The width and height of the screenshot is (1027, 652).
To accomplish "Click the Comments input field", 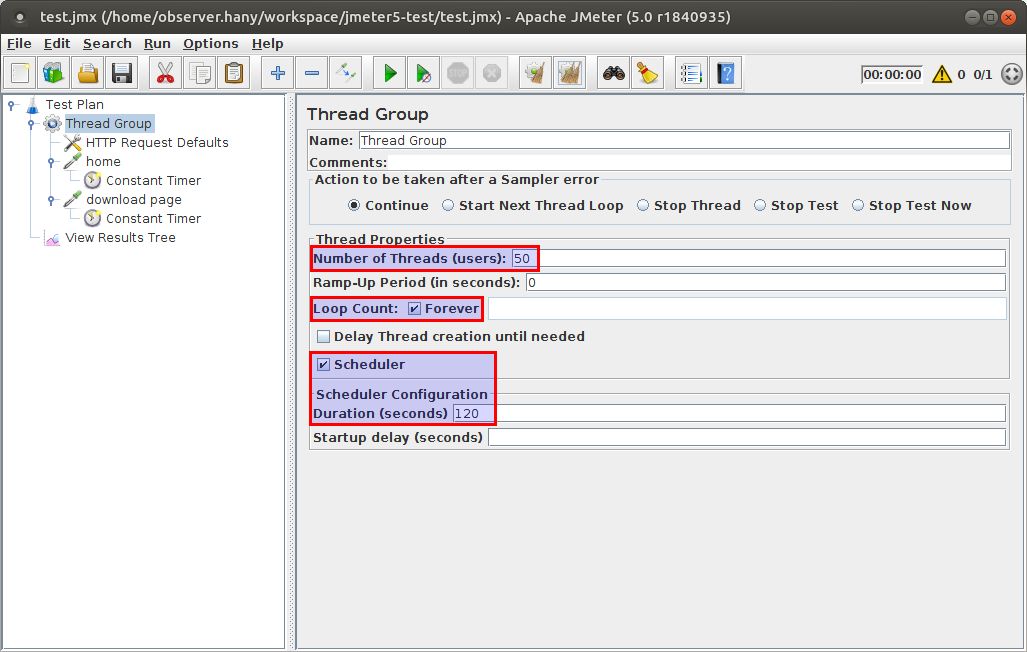I will coord(699,162).
